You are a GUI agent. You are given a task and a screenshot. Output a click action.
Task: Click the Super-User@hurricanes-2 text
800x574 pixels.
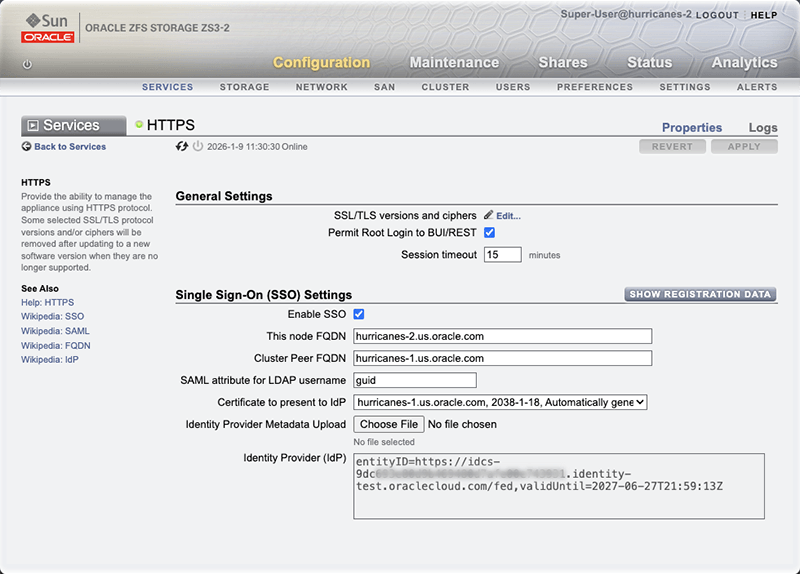(626, 14)
